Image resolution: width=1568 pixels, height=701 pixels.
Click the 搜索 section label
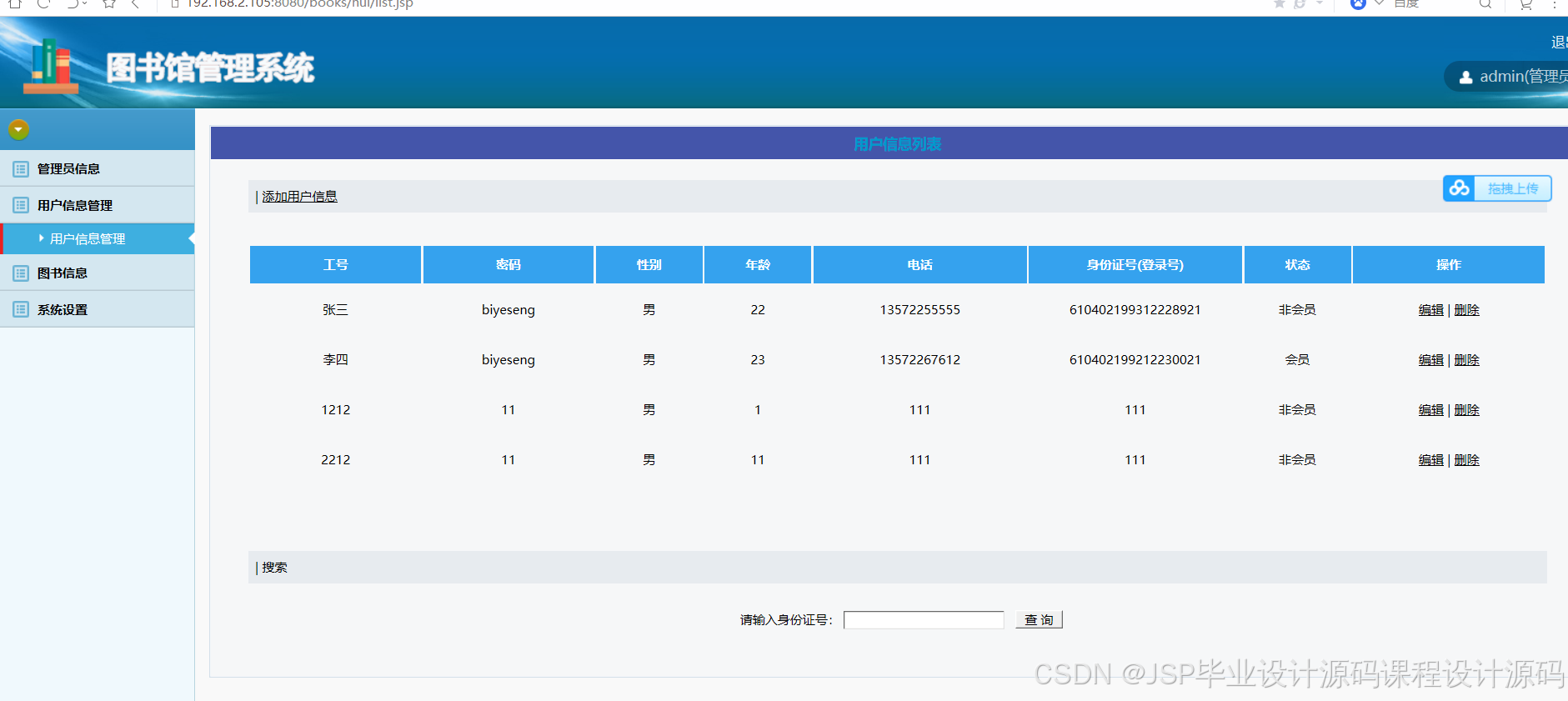[x=274, y=568]
